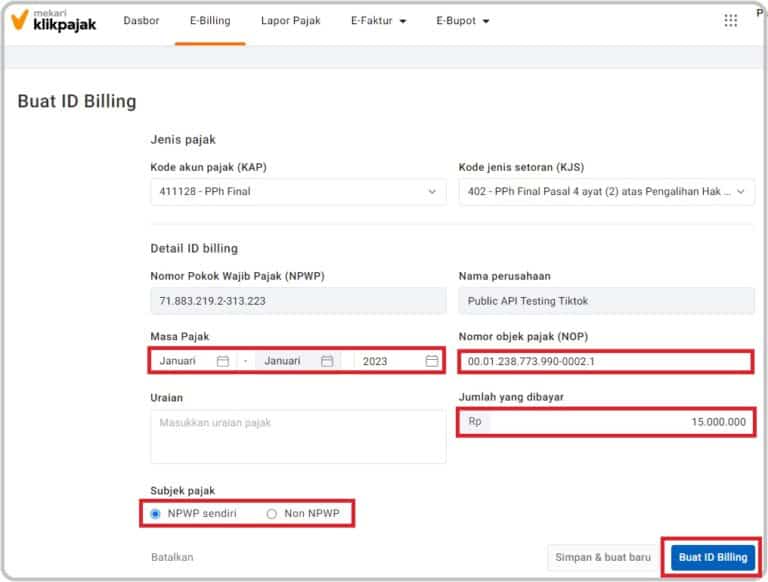
Task: Go to the Dasbor tab
Action: pyautogui.click(x=141, y=21)
